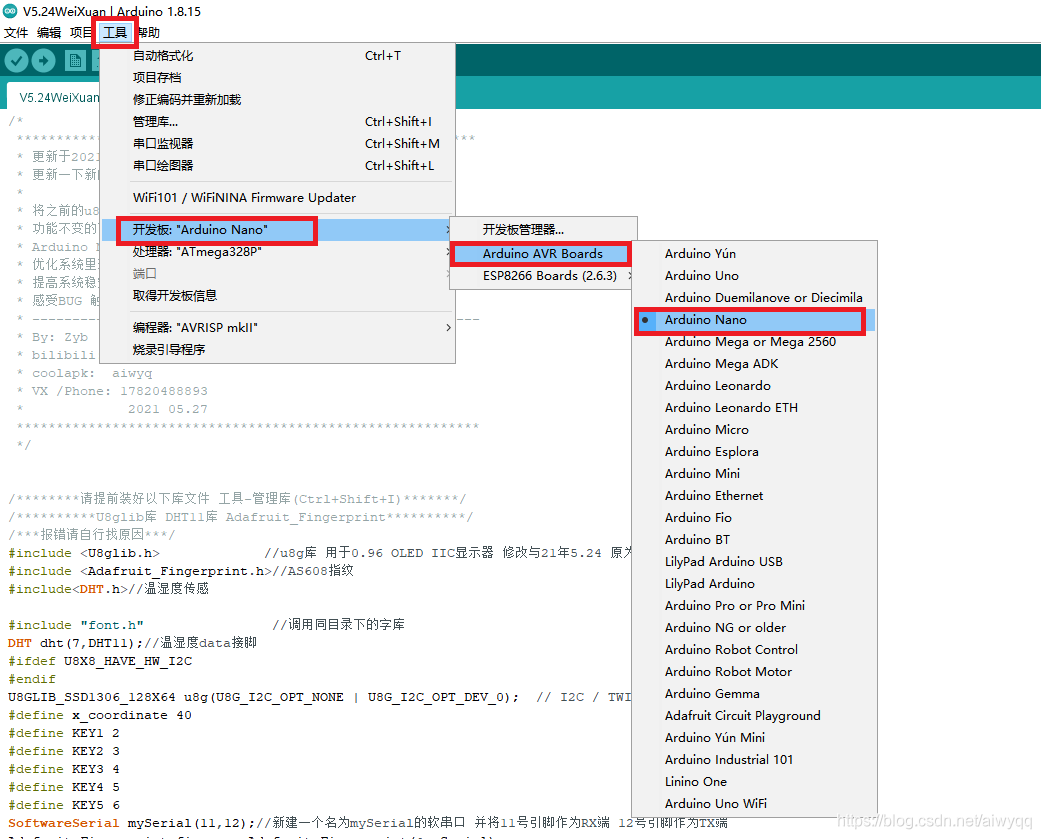Expand the Arduino AVR Boards submenu
This screenshot has height=839, width=1041.
[543, 254]
